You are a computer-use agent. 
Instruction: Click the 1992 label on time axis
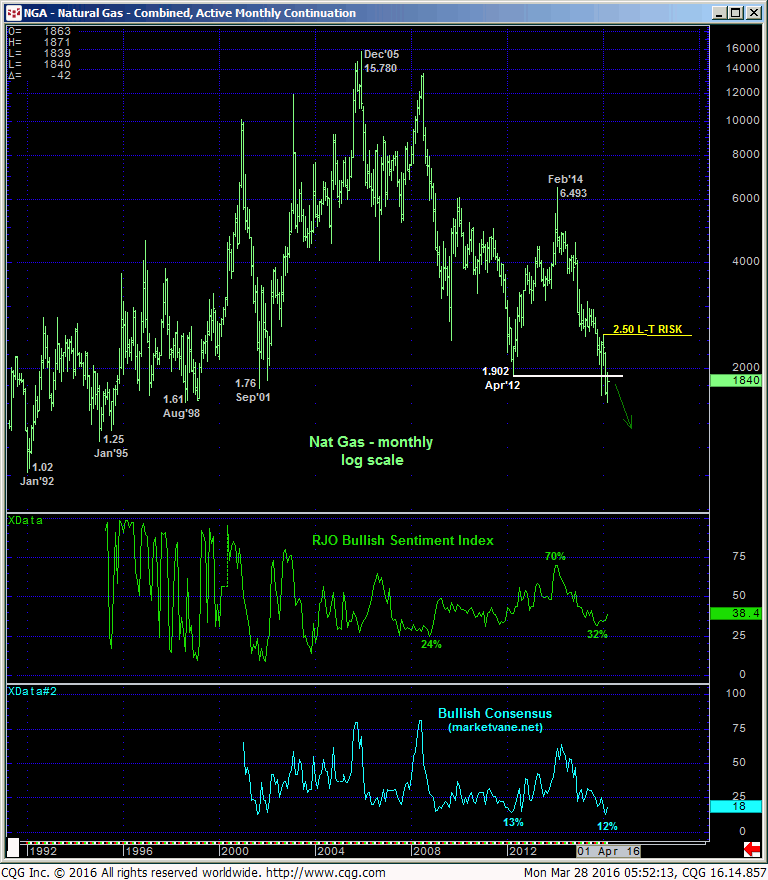(x=43, y=851)
